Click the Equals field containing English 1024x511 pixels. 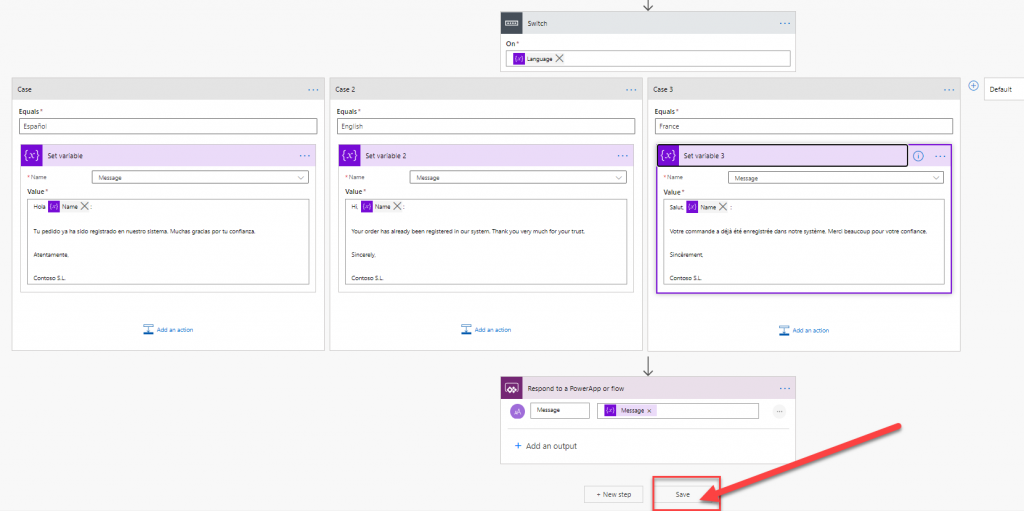(x=485, y=127)
